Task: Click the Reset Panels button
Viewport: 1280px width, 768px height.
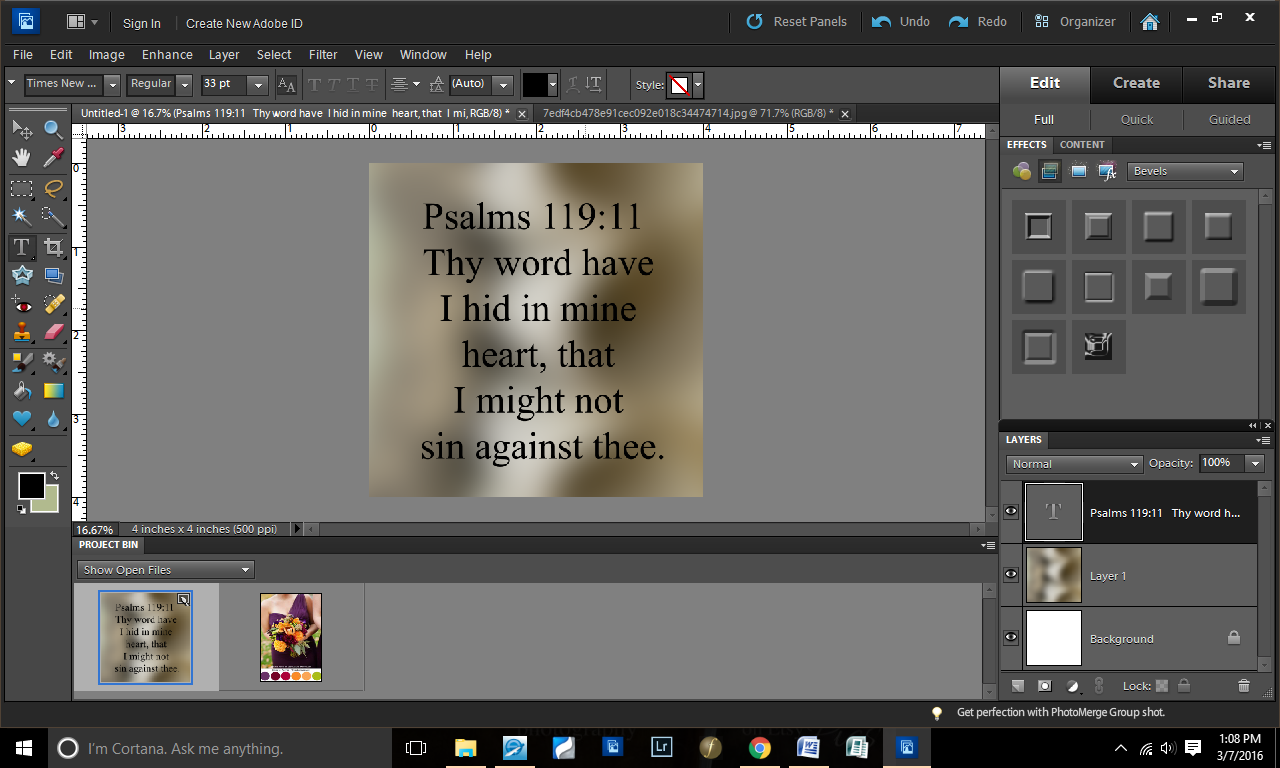Action: pos(797,21)
